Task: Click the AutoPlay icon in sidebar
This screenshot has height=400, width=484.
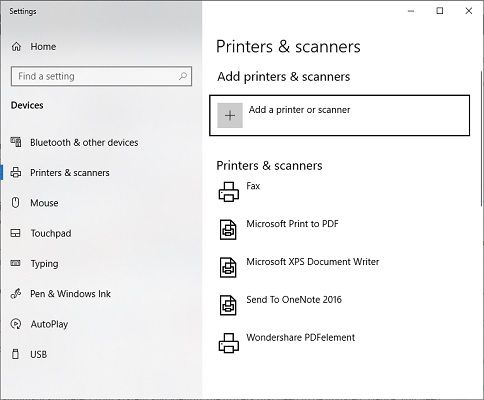Action: [16, 324]
